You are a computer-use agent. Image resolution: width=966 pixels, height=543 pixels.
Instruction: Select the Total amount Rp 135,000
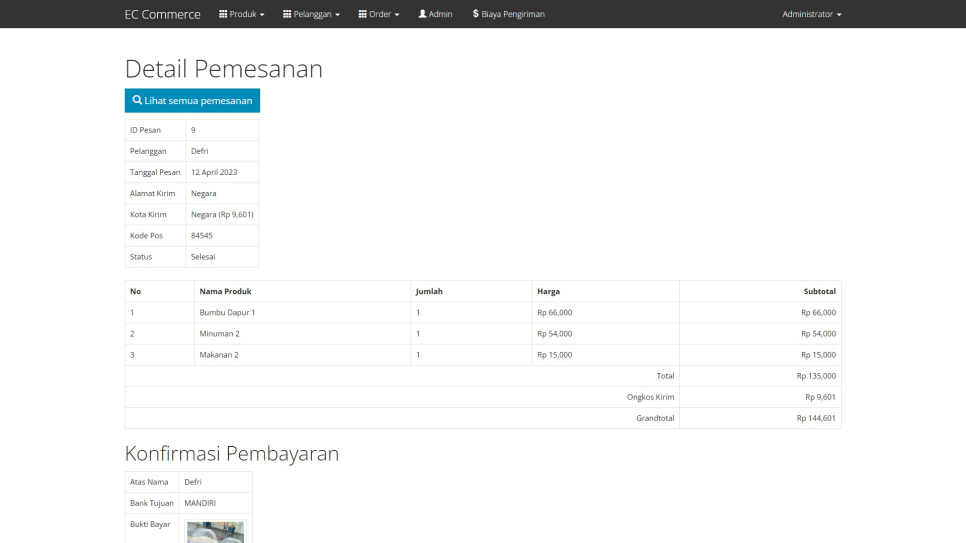816,376
